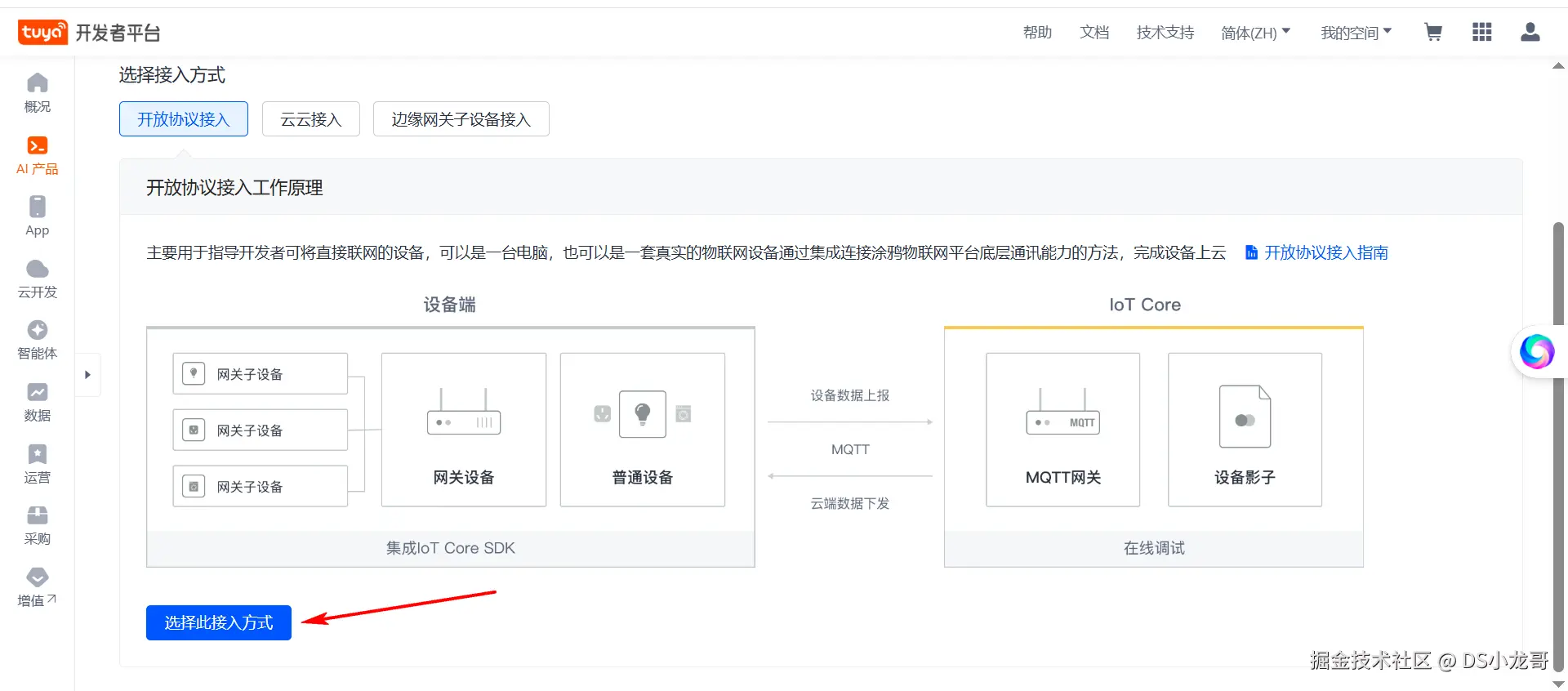1568x691 pixels.
Task: Expand the collapsed sidebar arrow
Action: coord(87,375)
